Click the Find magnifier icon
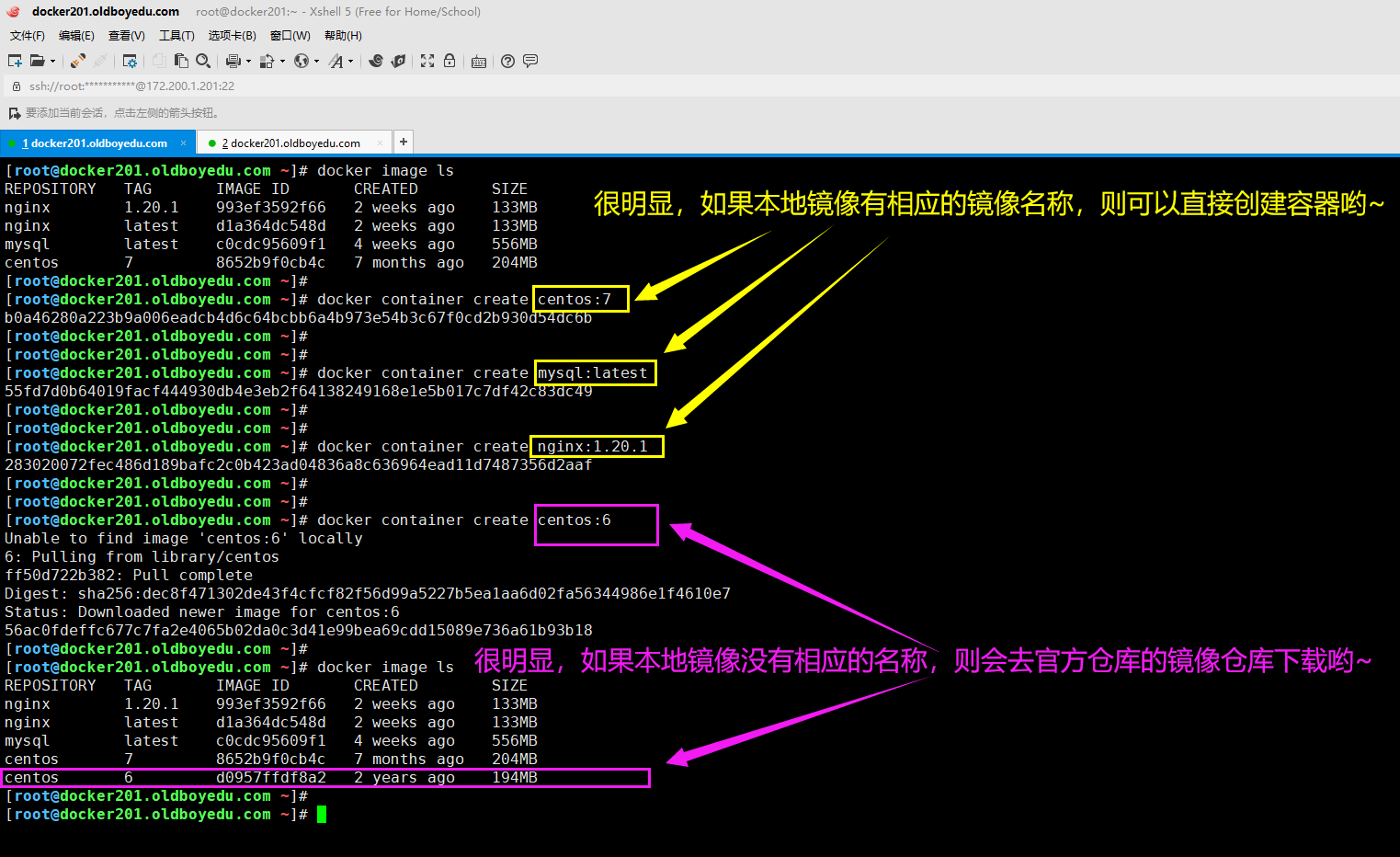 (x=203, y=61)
